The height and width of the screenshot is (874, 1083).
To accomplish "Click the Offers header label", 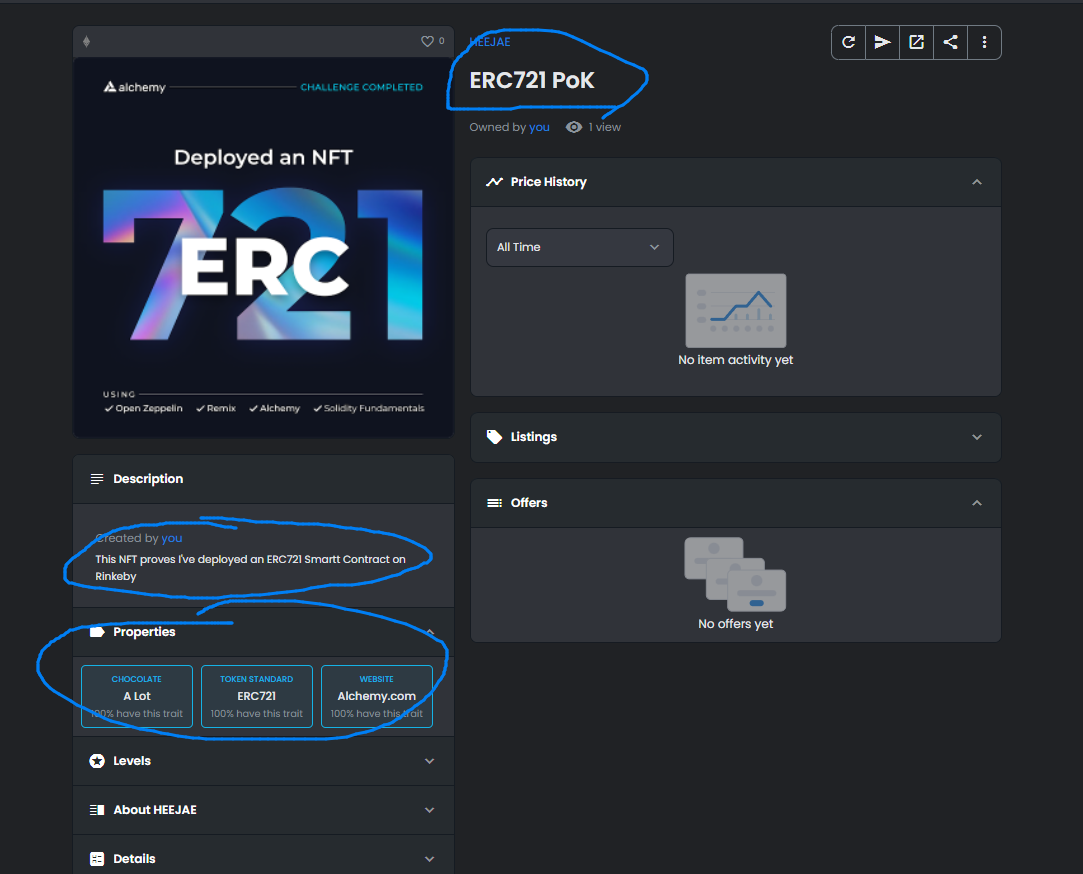I will (529, 503).
